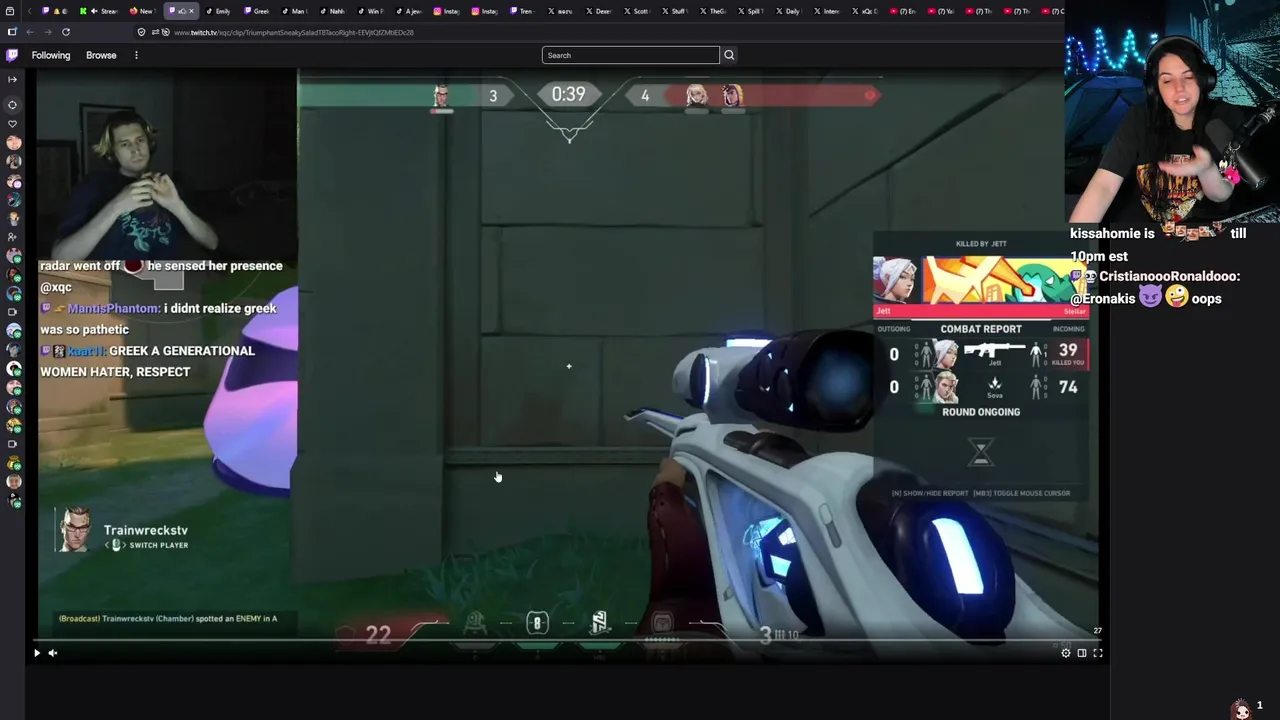Click the tab scroll-left arrow
Screen dimensions: 1280x720
pyautogui.click(x=29, y=11)
